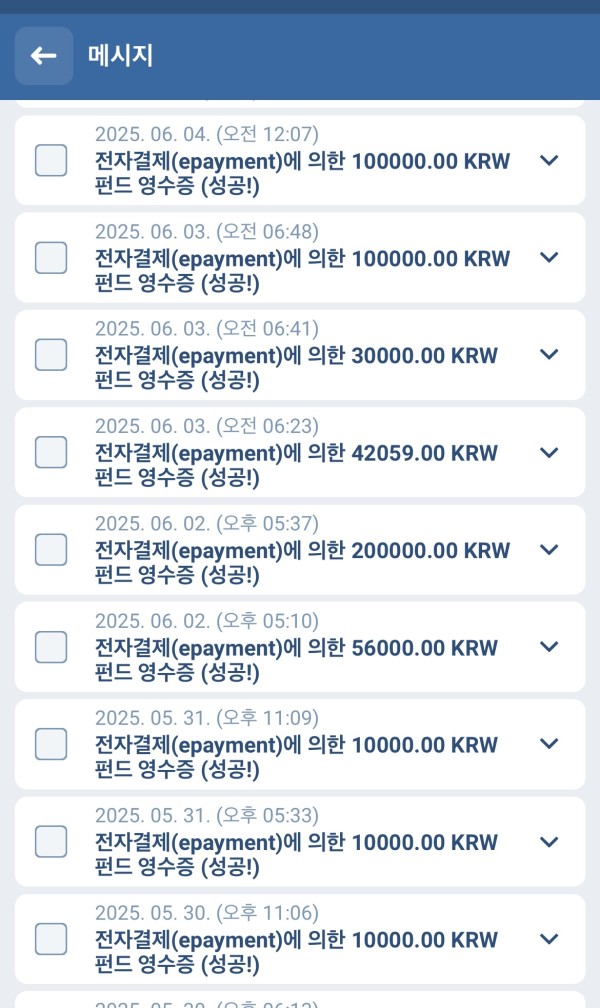Expand the 06. 03. 오전 06:48 message details
Viewport: 600px width, 1008px height.
coord(548,257)
